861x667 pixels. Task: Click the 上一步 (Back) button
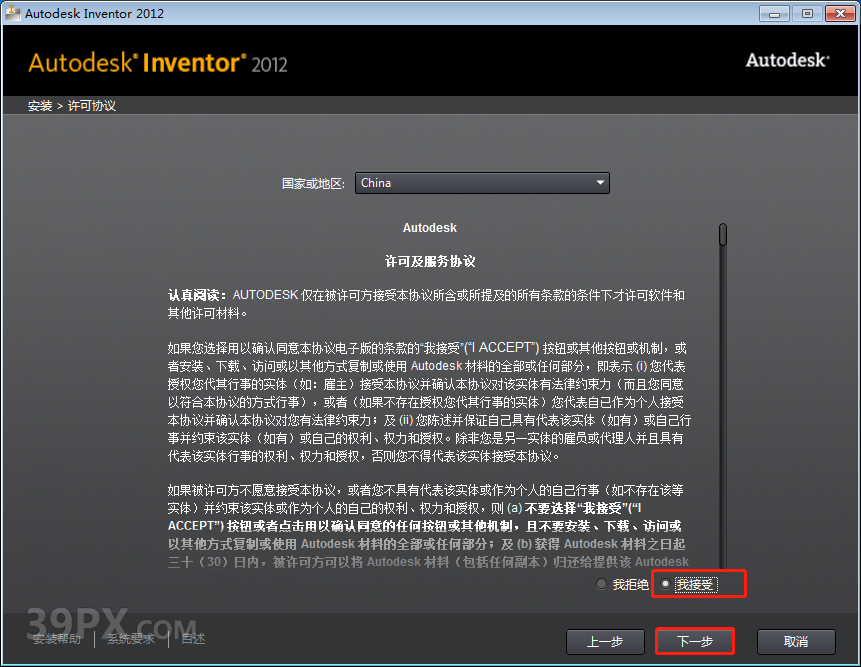(x=605, y=641)
